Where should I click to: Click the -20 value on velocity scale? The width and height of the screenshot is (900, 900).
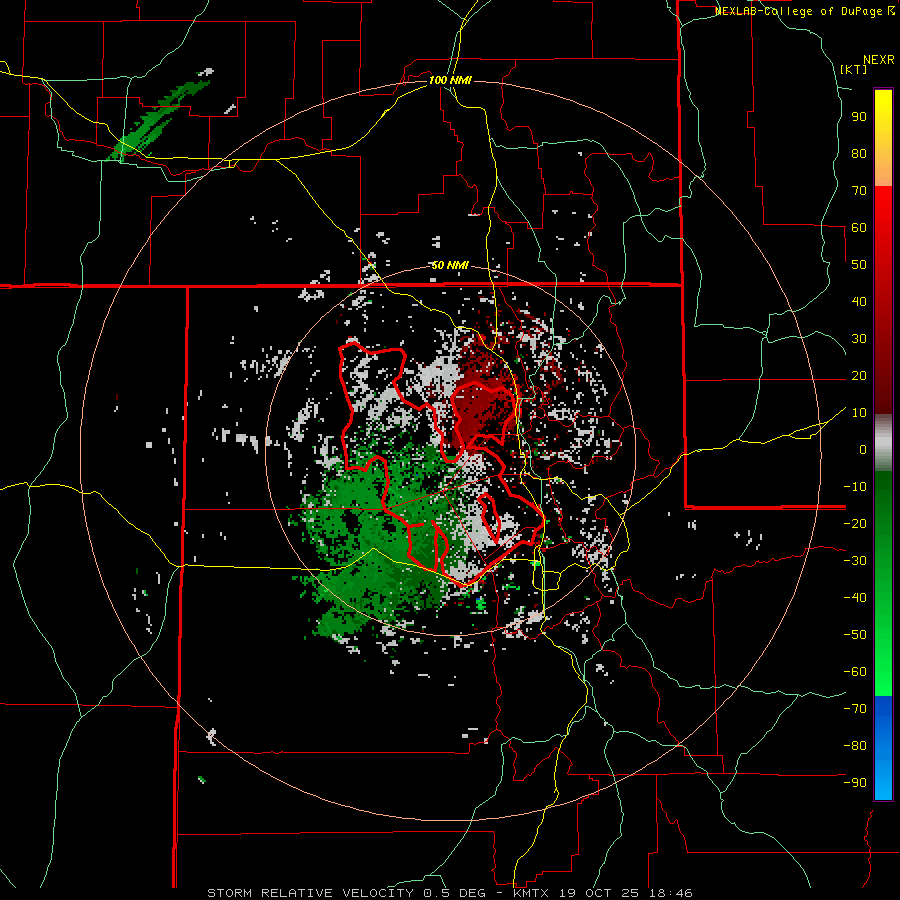click(855, 523)
